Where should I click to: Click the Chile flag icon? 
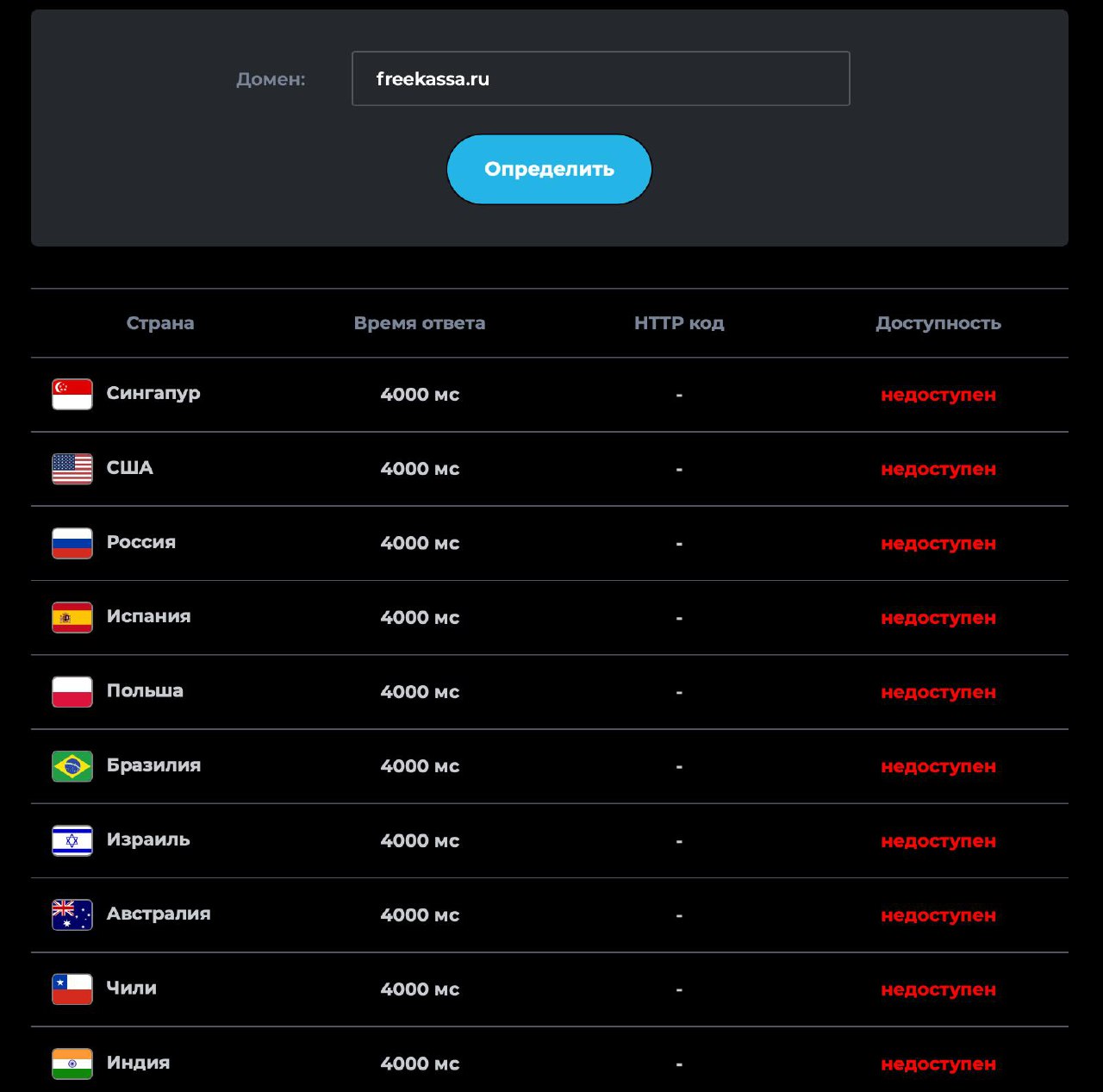(x=72, y=989)
